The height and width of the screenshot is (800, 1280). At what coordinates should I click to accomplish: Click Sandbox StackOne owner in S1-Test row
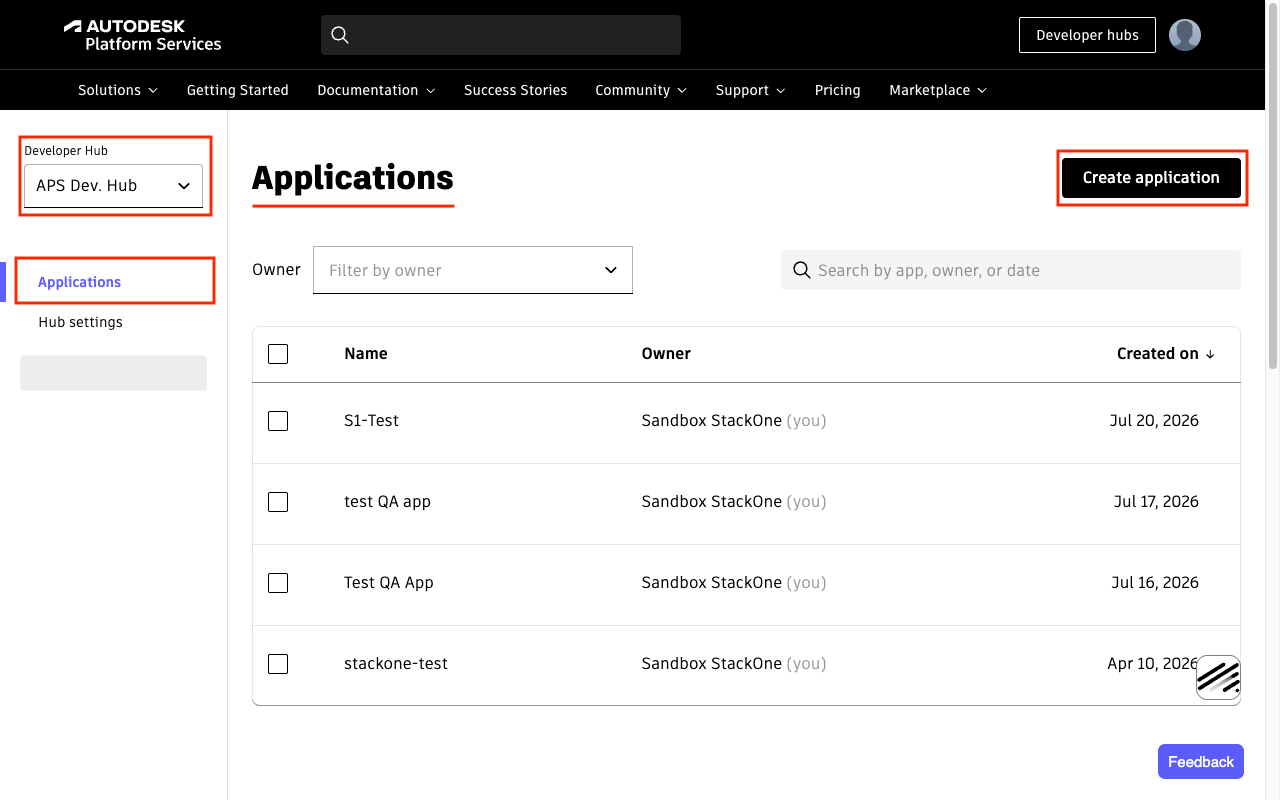(712, 421)
